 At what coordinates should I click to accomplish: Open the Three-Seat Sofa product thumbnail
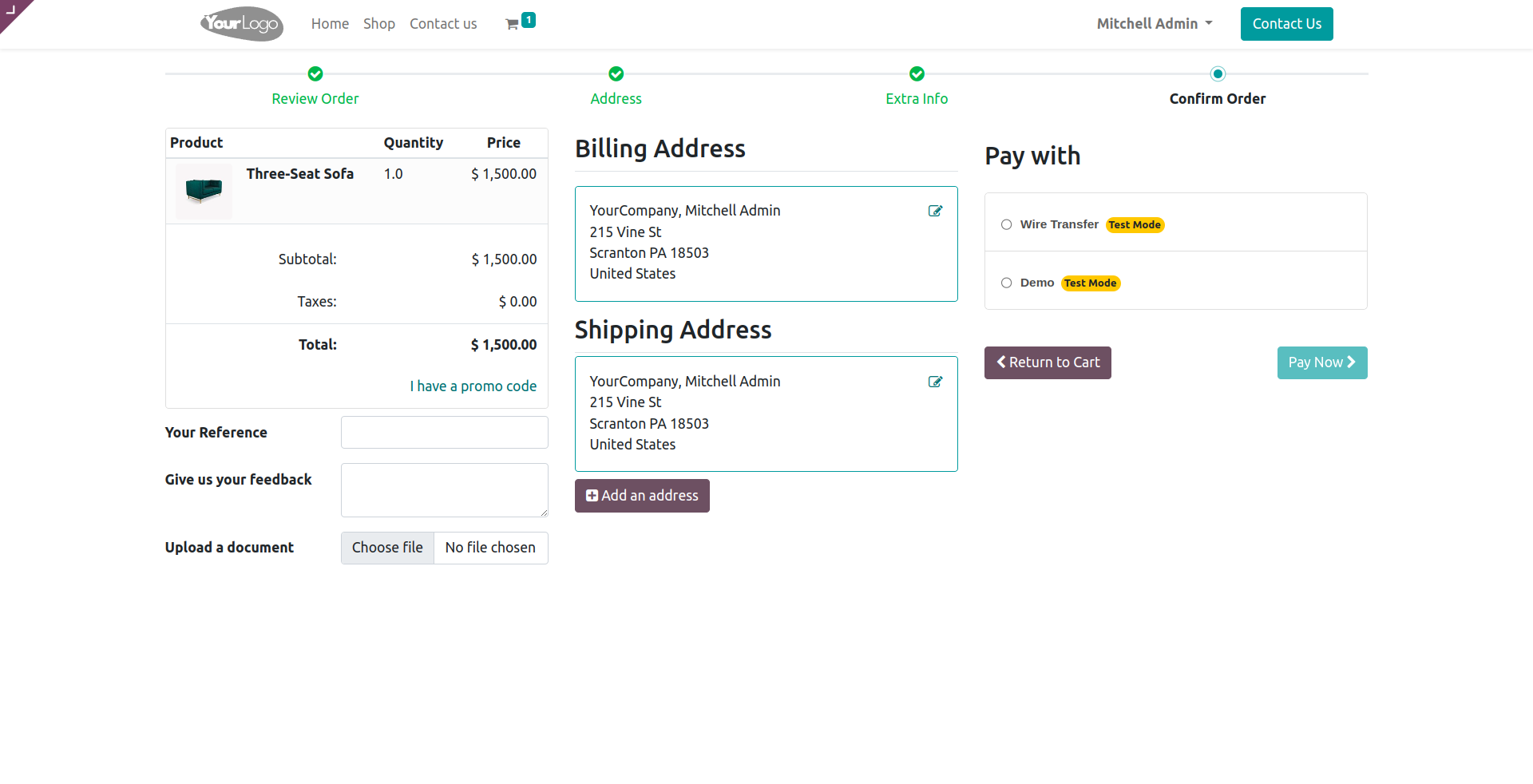click(204, 191)
